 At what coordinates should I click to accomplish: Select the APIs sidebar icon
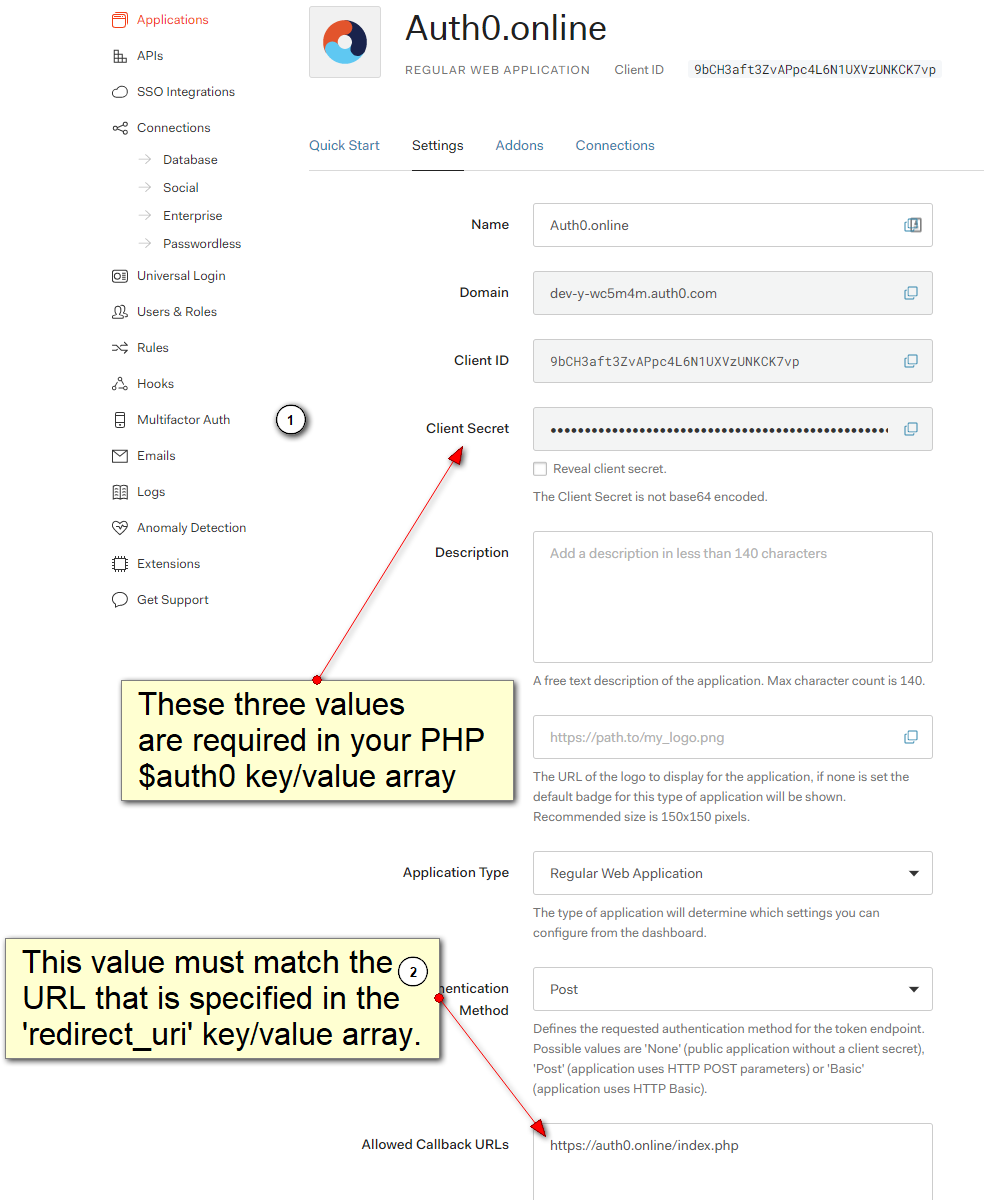122,55
